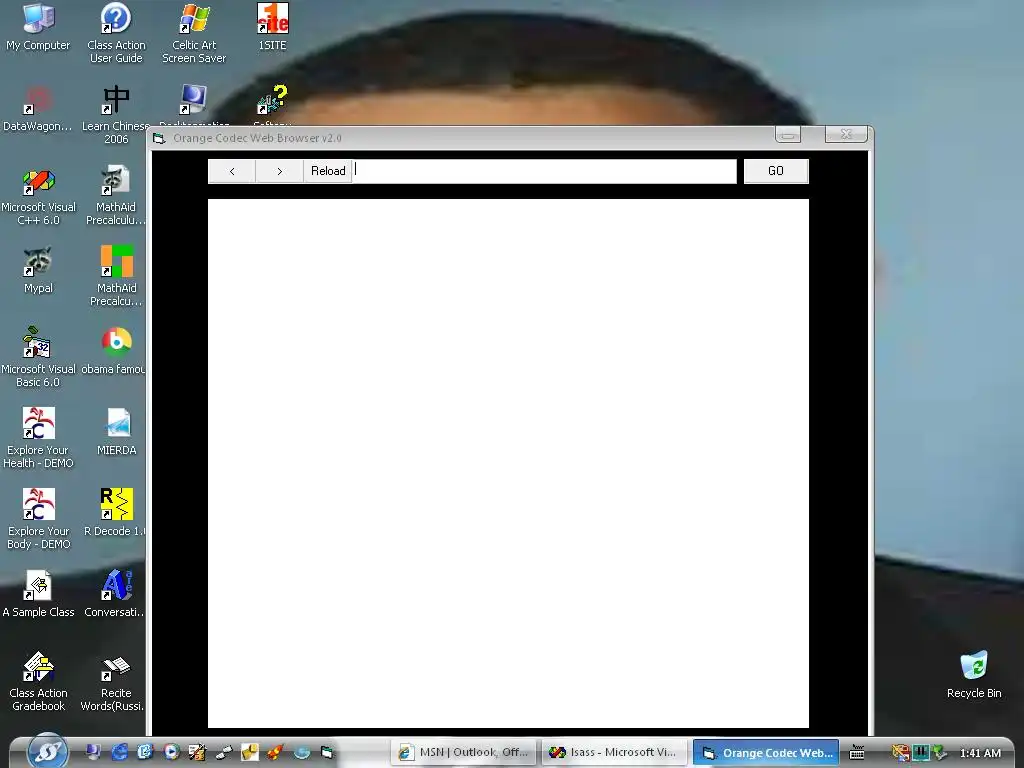The height and width of the screenshot is (768, 1024).
Task: Select the question-mark icon below 1SITE
Action: click(272, 100)
